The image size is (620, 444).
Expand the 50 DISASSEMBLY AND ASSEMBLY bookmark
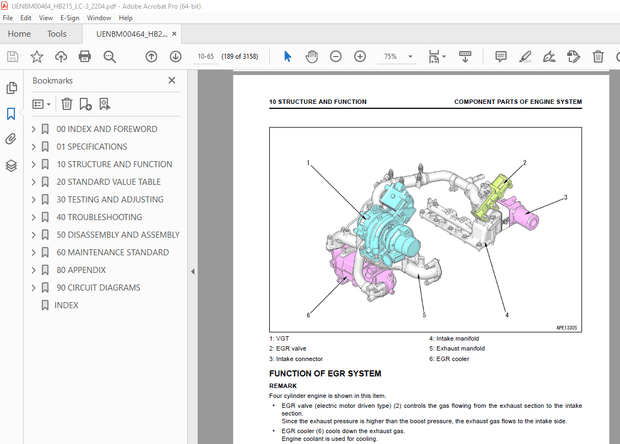pos(34,235)
